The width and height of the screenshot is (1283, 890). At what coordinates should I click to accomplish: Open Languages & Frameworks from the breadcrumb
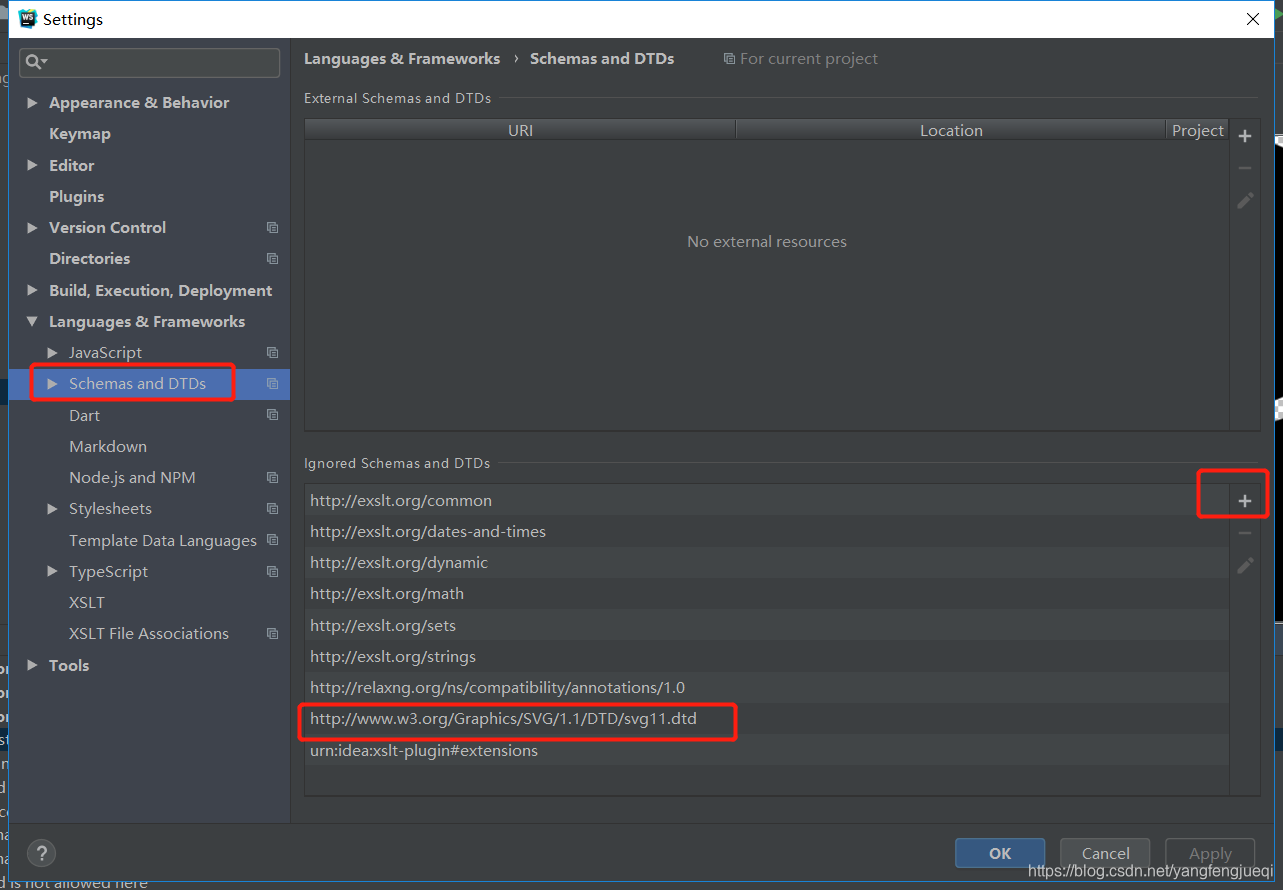(402, 58)
